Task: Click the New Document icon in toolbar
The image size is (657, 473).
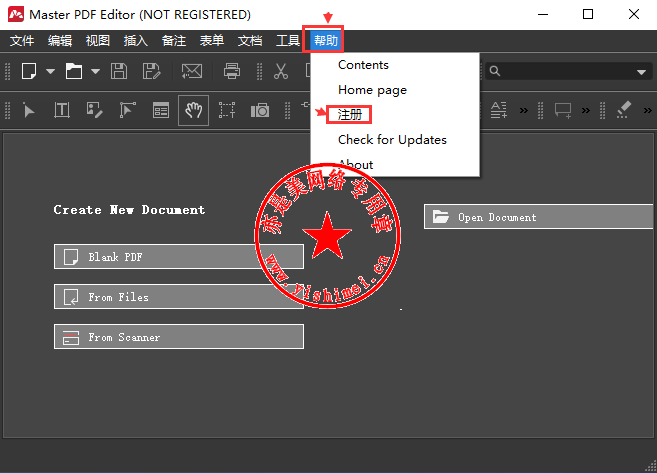Action: coord(29,71)
